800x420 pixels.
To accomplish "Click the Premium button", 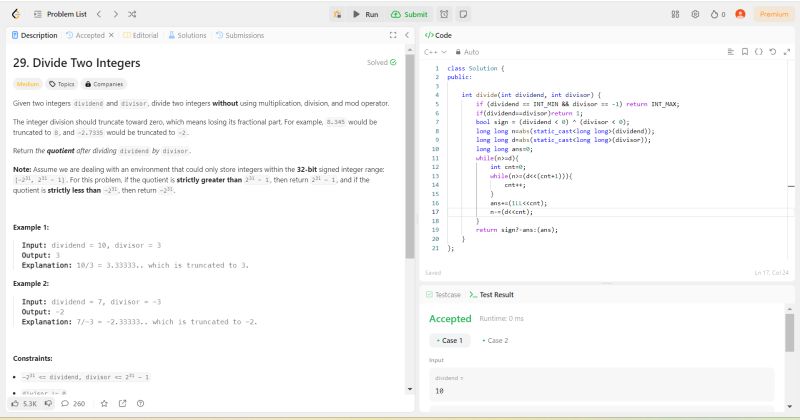I will [774, 14].
